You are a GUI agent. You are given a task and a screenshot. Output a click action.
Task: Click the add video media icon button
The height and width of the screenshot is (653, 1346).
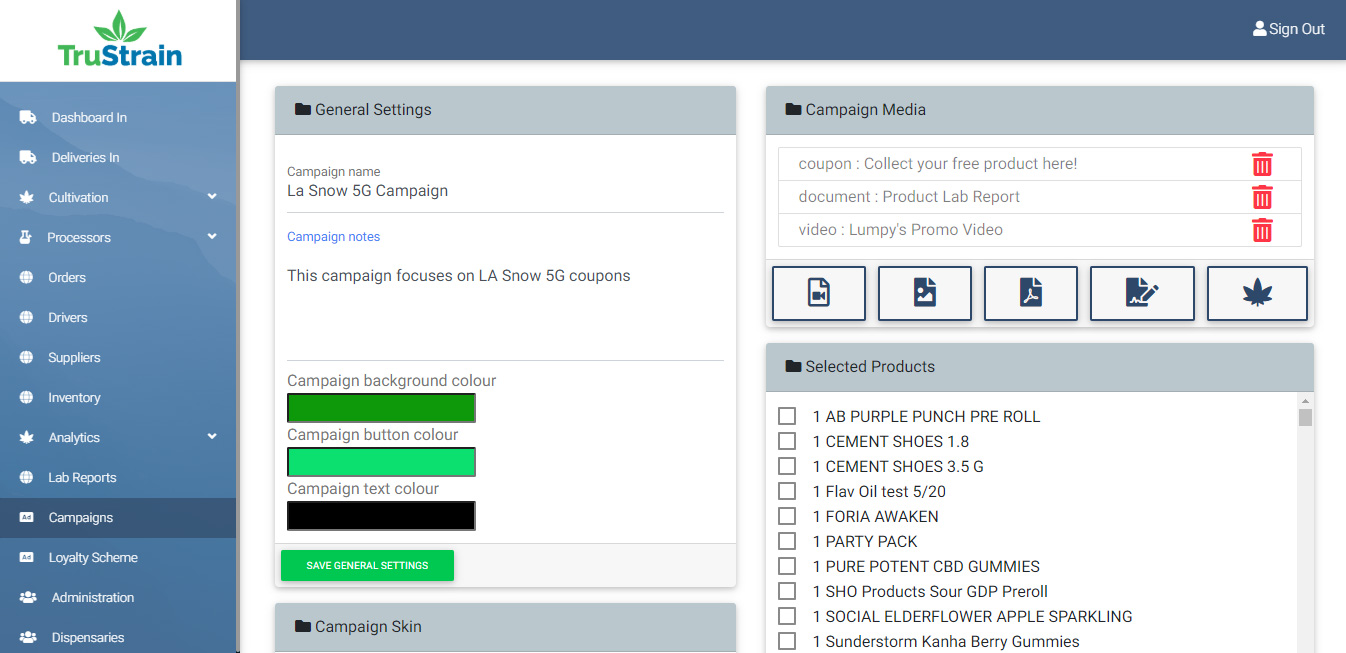[818, 293]
